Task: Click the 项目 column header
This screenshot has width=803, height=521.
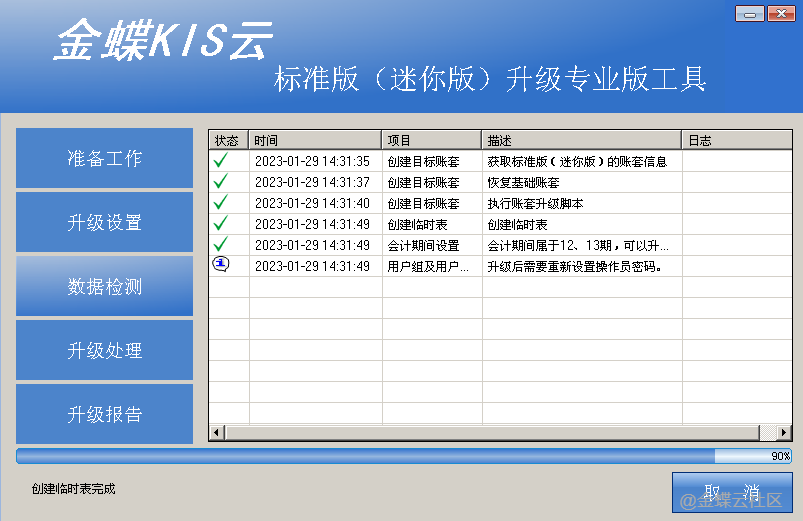Action: [x=432, y=141]
